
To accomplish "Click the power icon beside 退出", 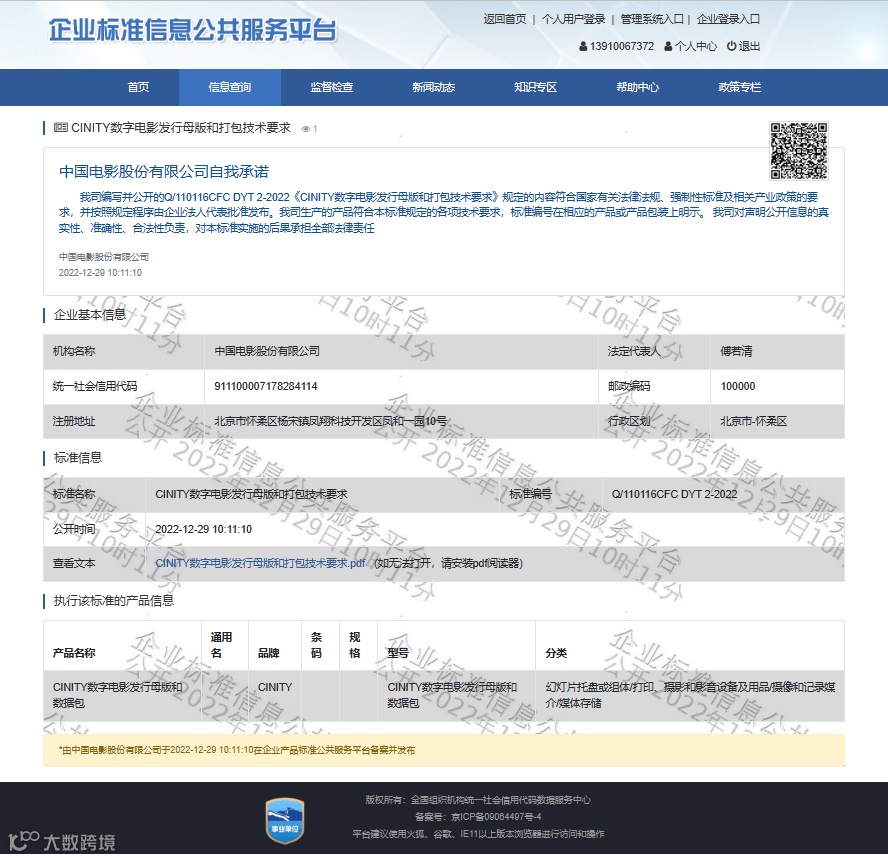I will pos(731,46).
